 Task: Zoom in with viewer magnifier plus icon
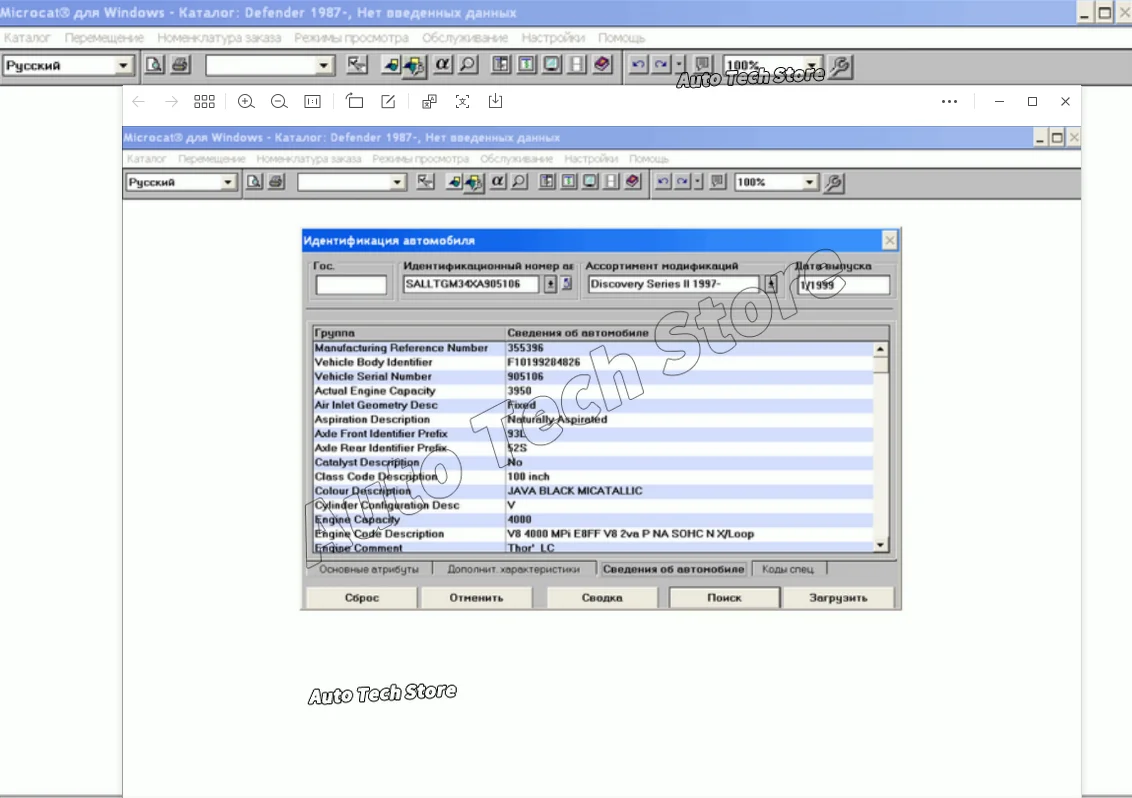[246, 102]
